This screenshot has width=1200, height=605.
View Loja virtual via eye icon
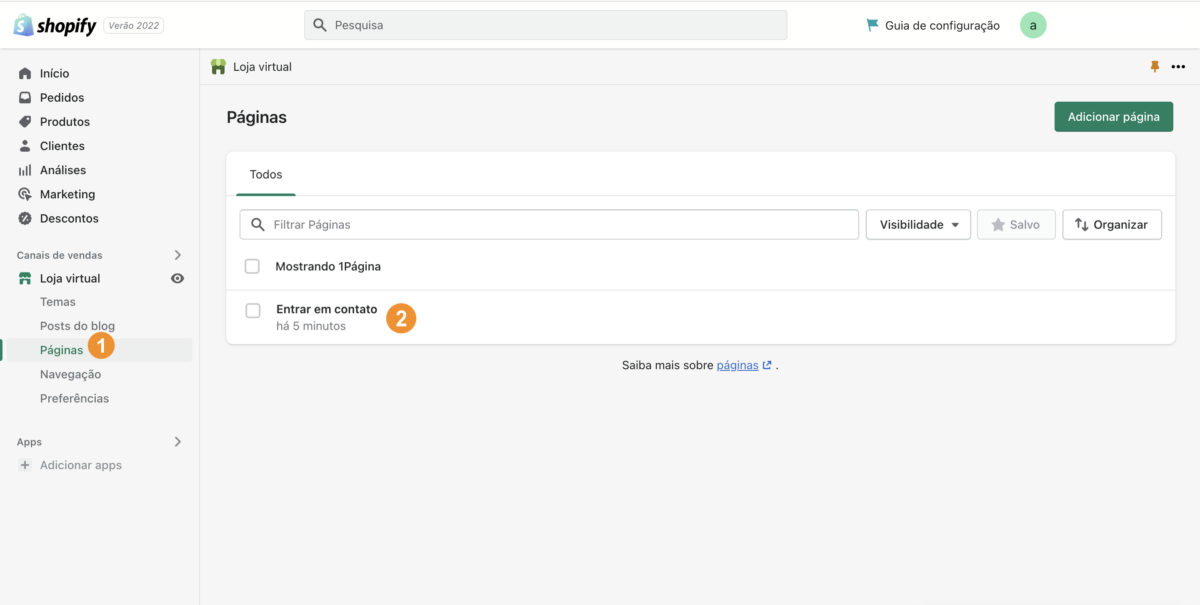[x=177, y=279]
